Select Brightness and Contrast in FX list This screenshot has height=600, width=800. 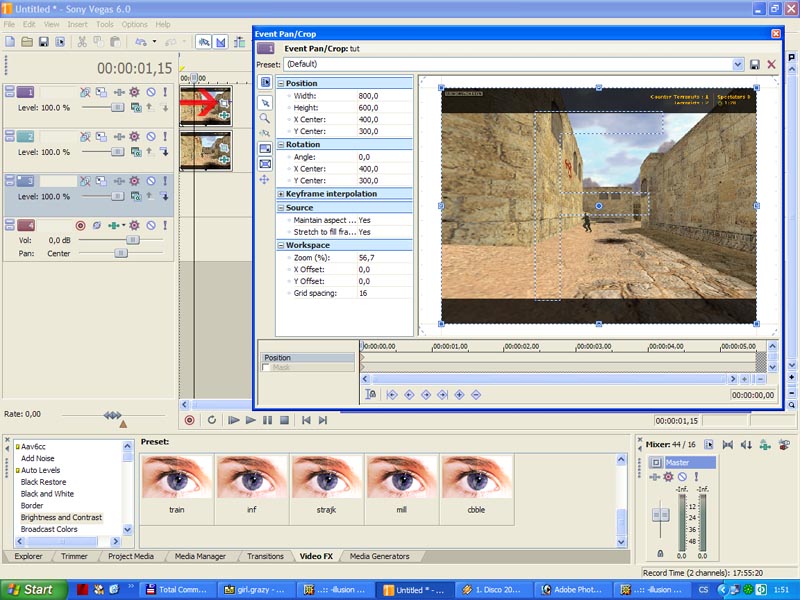[61, 517]
